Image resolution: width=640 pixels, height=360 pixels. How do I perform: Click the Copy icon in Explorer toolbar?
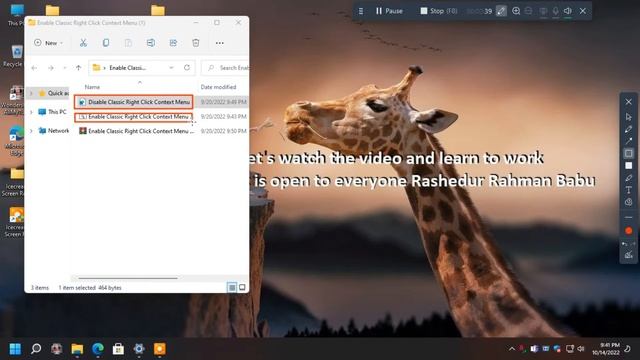[x=106, y=43]
